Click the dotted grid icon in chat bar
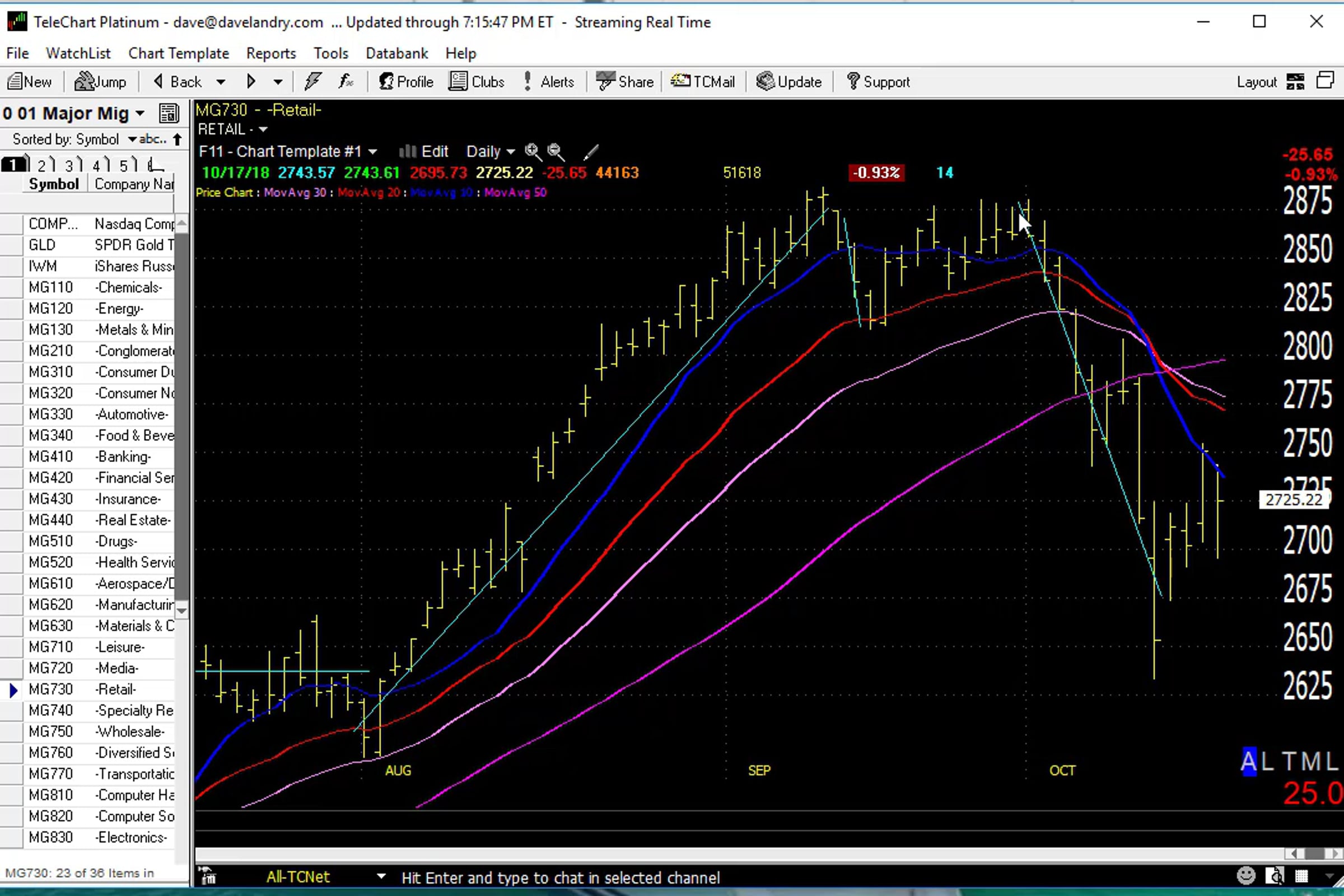 coord(1301,876)
